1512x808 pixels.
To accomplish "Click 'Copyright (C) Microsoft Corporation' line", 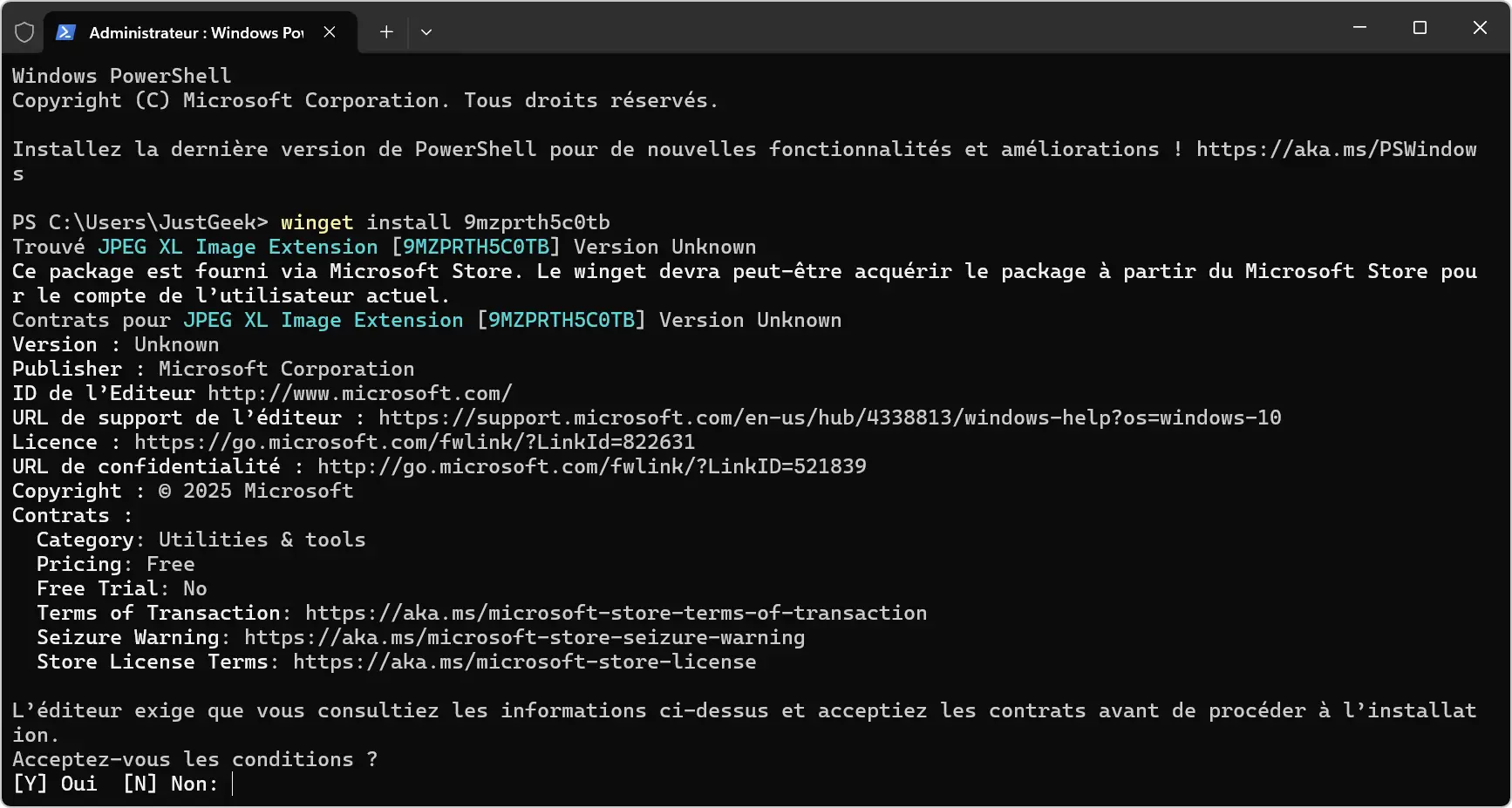I will pos(365,100).
